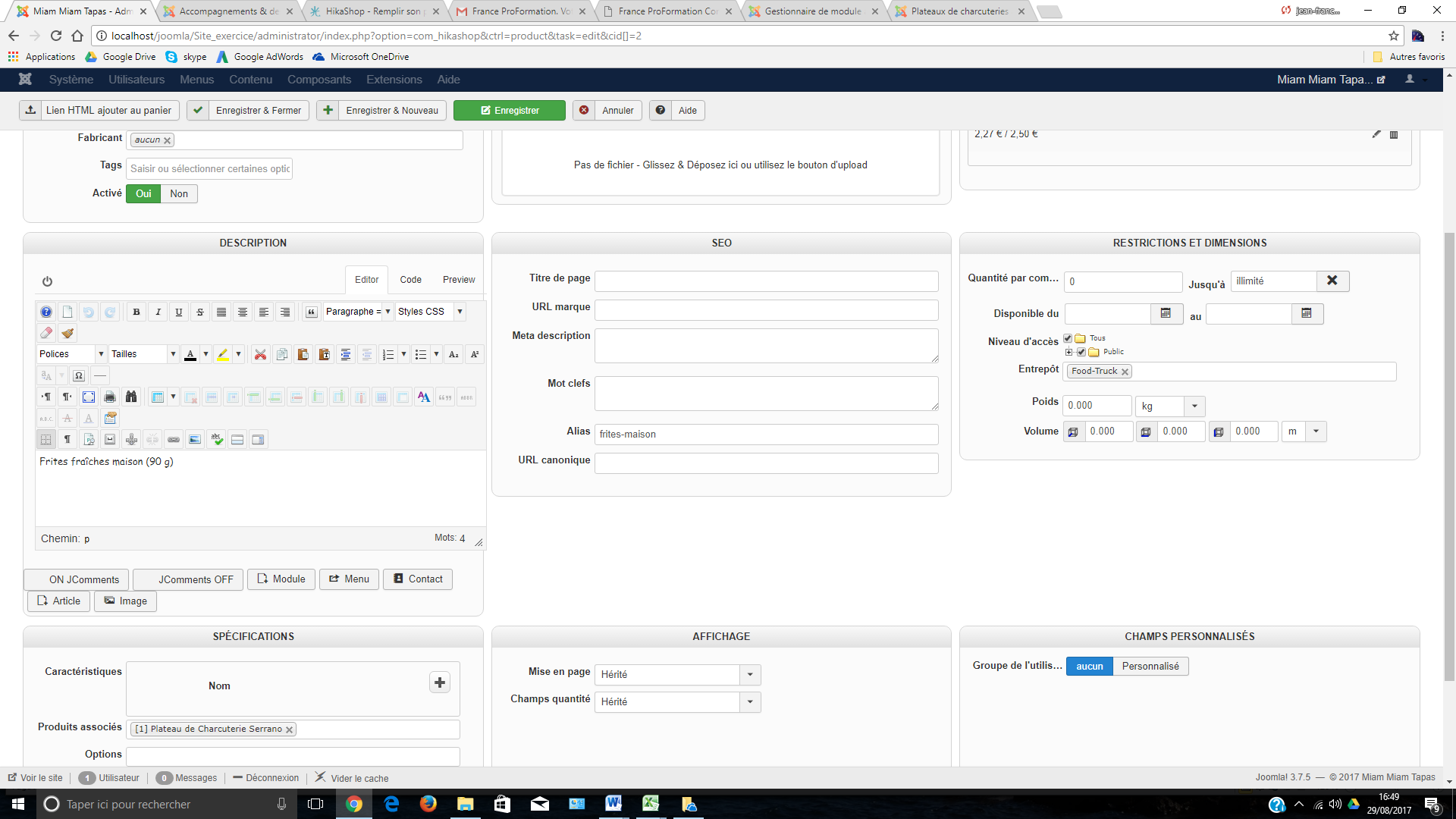Select Personnalisé for Groupe de l'utilisateur
Viewport: 1456px width, 819px height.
pyautogui.click(x=1150, y=666)
